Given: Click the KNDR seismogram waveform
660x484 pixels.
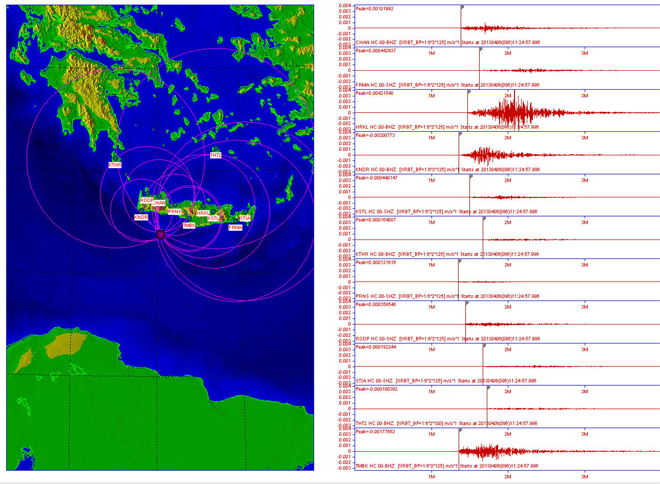Looking at the screenshot, I should point(480,155).
